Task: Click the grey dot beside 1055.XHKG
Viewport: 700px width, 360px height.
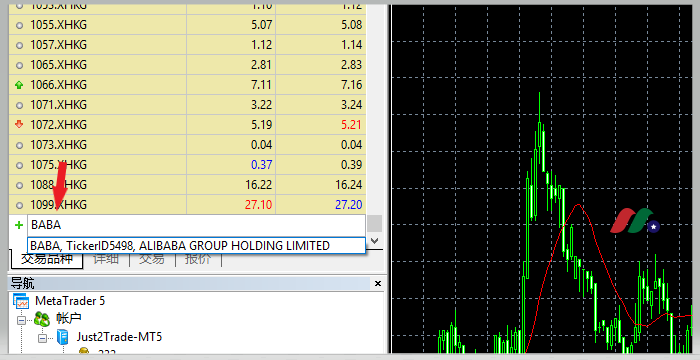Action: coord(19,25)
